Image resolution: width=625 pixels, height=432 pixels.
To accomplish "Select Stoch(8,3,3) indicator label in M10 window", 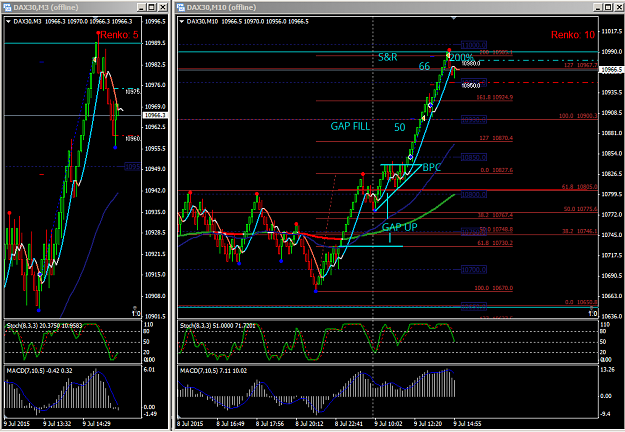I will (217, 326).
